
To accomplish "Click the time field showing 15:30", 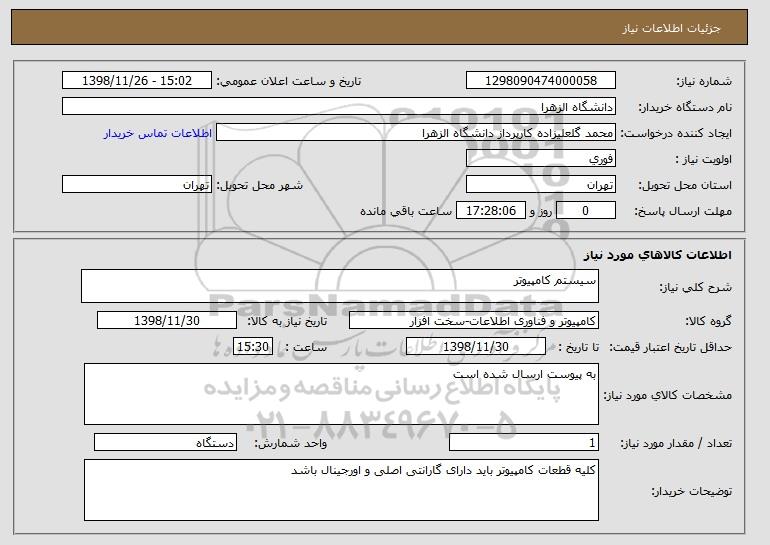I will pyautogui.click(x=253, y=347).
